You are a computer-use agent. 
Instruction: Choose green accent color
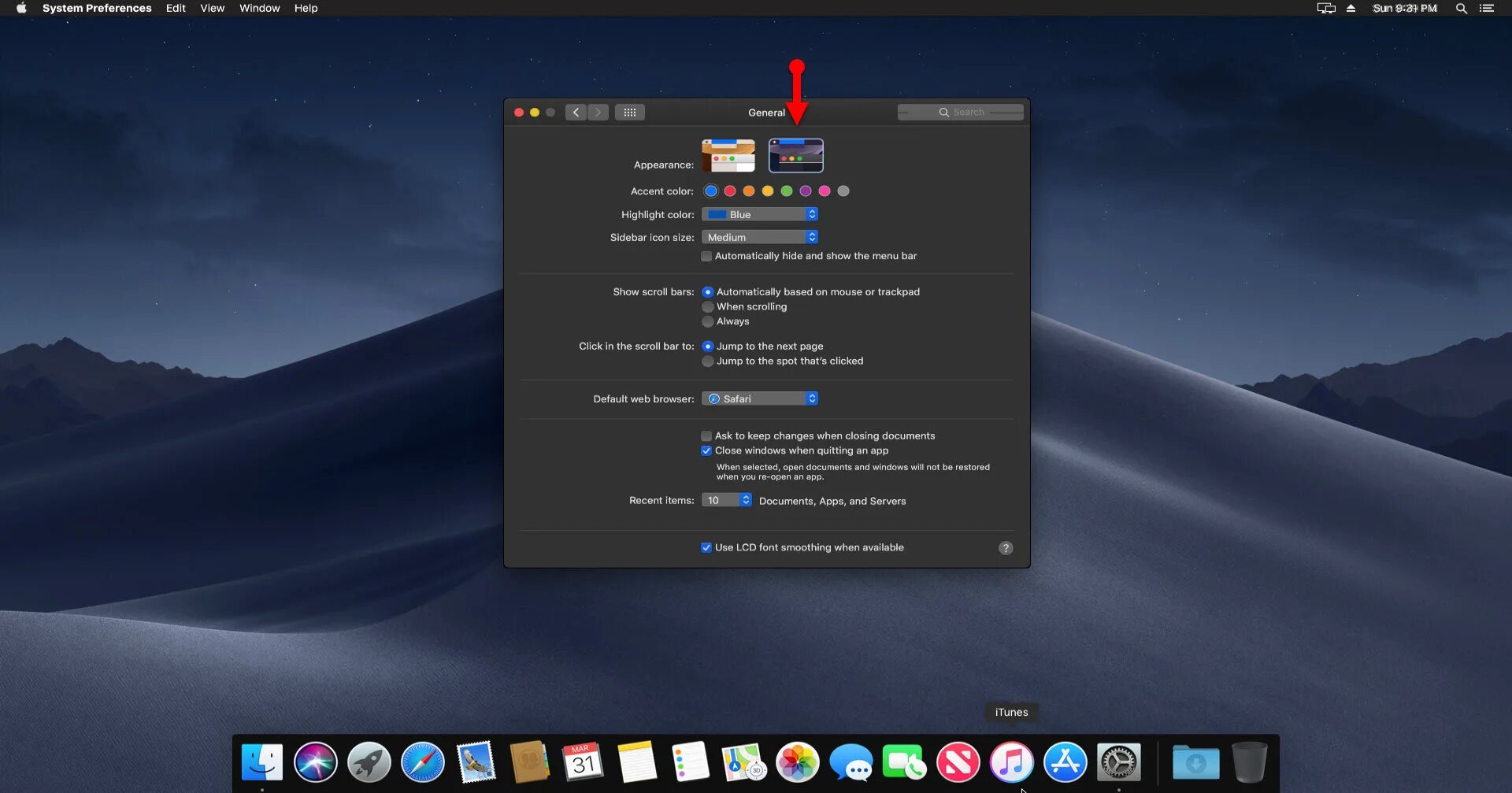(x=787, y=191)
